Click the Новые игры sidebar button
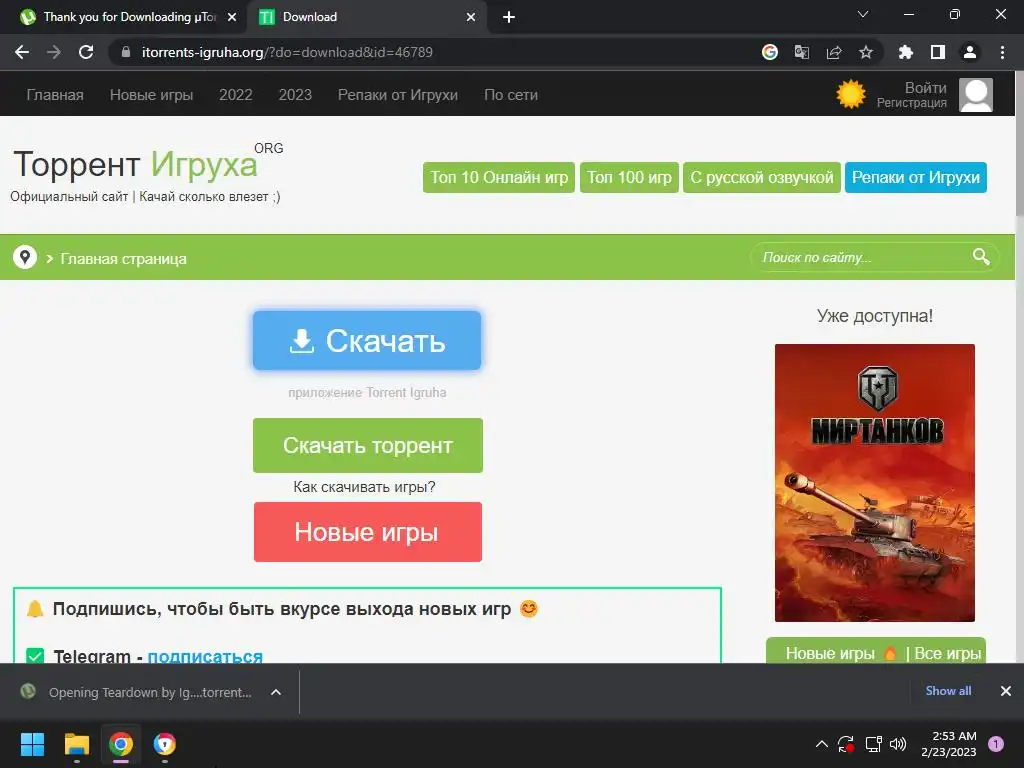1024x768 pixels. 830,653
